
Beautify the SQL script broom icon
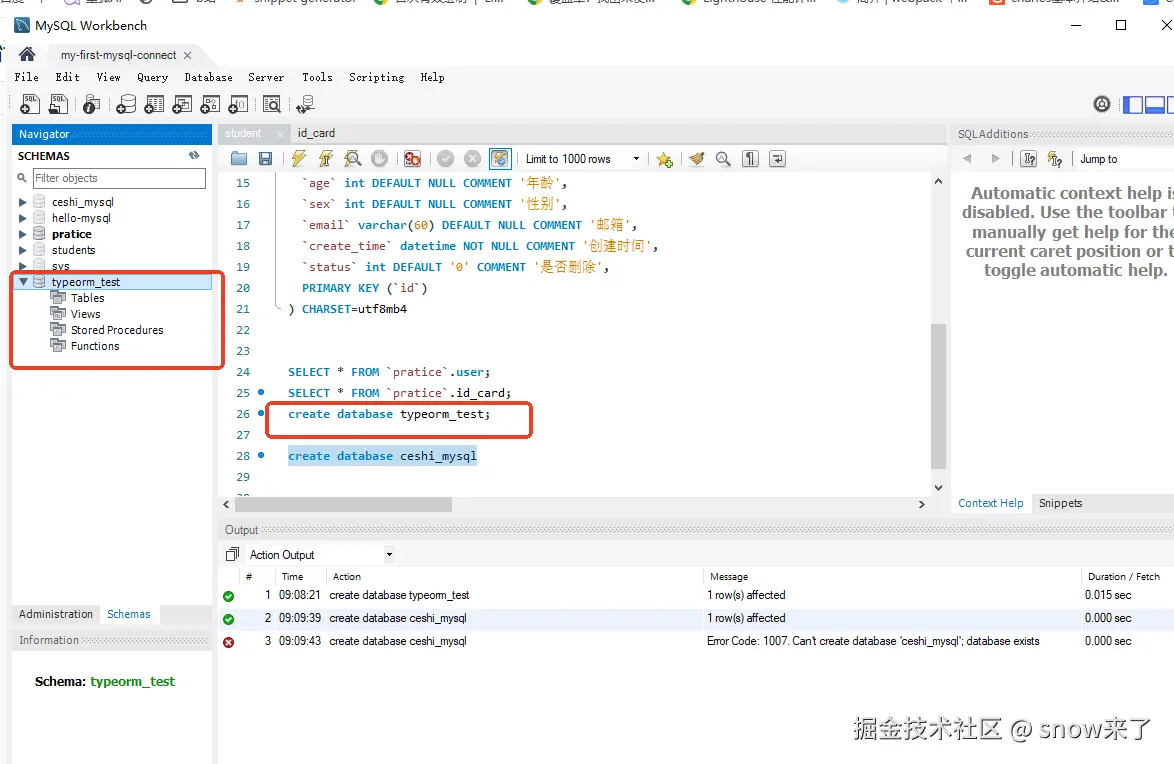point(697,159)
